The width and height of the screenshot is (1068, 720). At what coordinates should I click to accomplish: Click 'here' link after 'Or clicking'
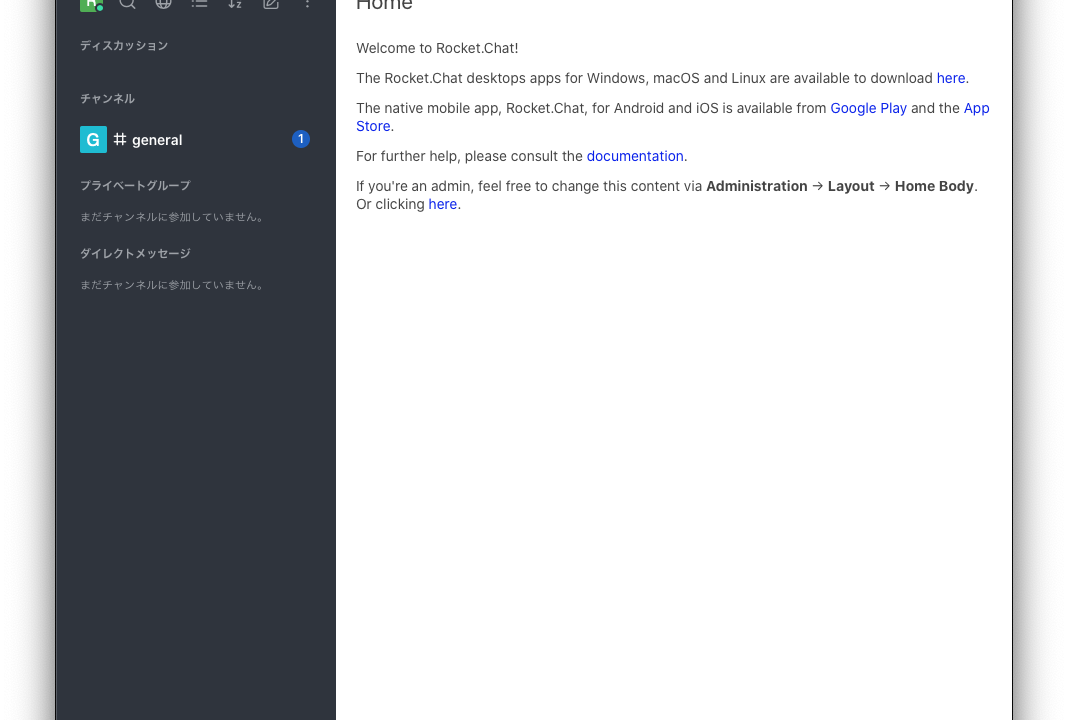(442, 204)
